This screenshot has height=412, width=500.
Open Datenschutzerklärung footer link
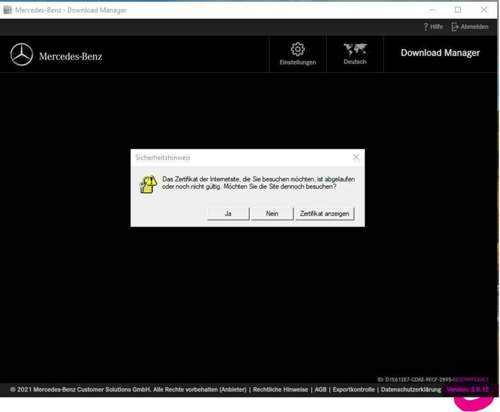(411, 389)
